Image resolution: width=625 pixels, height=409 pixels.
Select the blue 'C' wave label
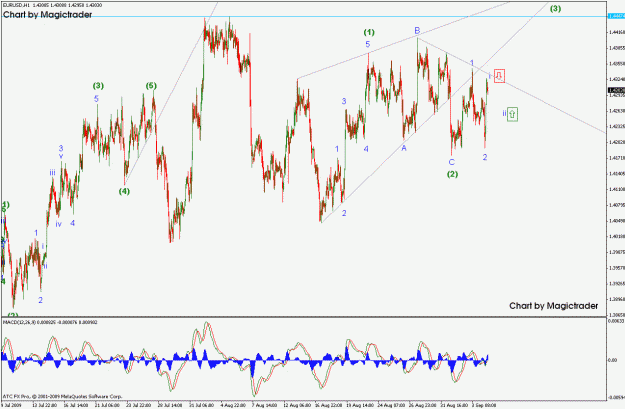(452, 162)
